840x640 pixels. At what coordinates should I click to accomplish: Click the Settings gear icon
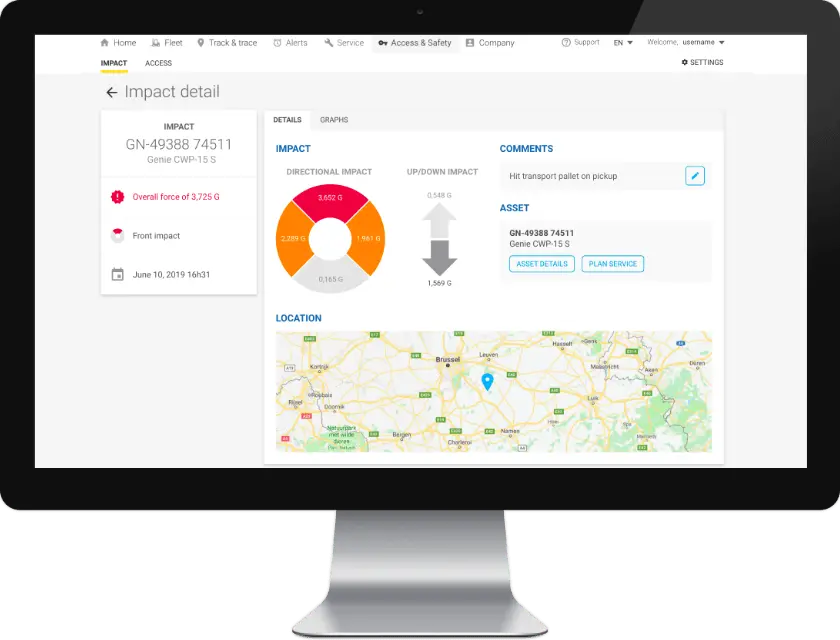point(684,62)
